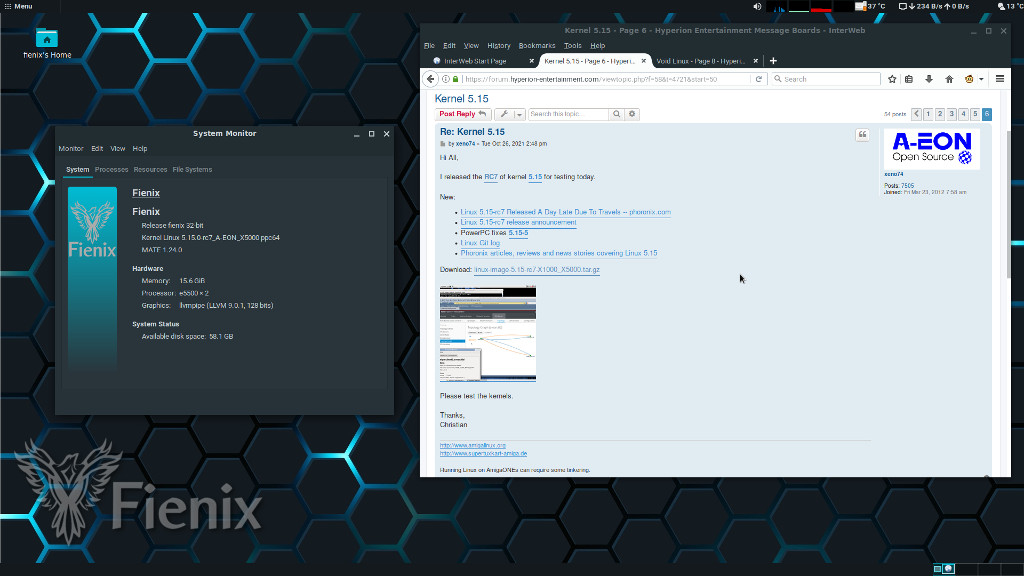Open advanced search gear icon
The height and width of the screenshot is (576, 1024).
point(632,114)
